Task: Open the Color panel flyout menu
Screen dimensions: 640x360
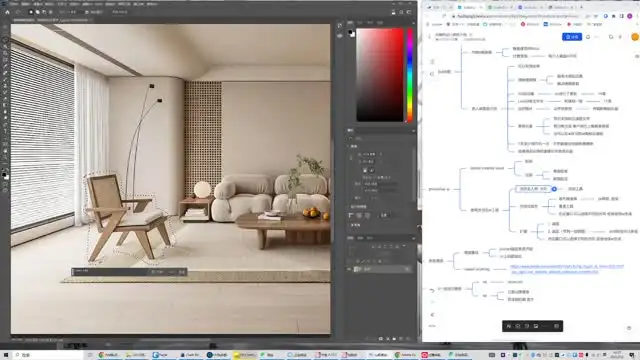Action: [413, 23]
